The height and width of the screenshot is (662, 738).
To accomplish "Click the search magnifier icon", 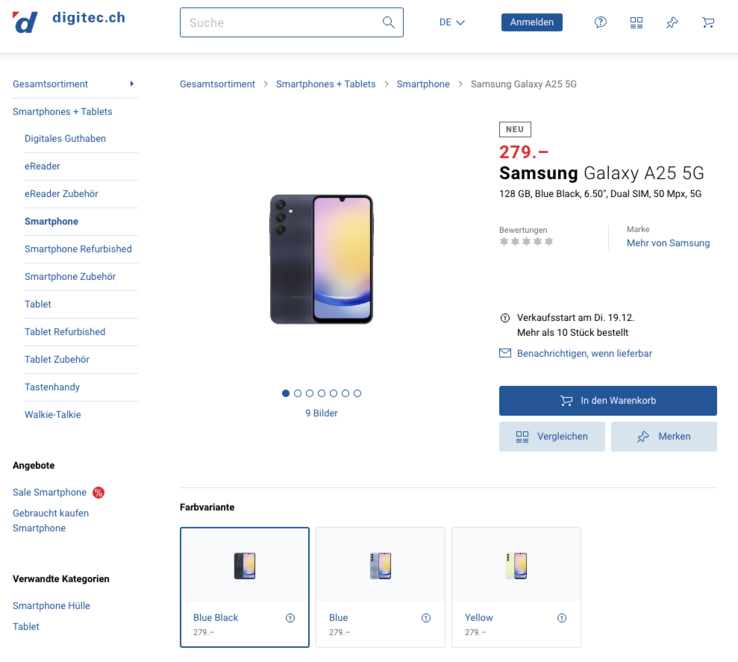I will (388, 22).
